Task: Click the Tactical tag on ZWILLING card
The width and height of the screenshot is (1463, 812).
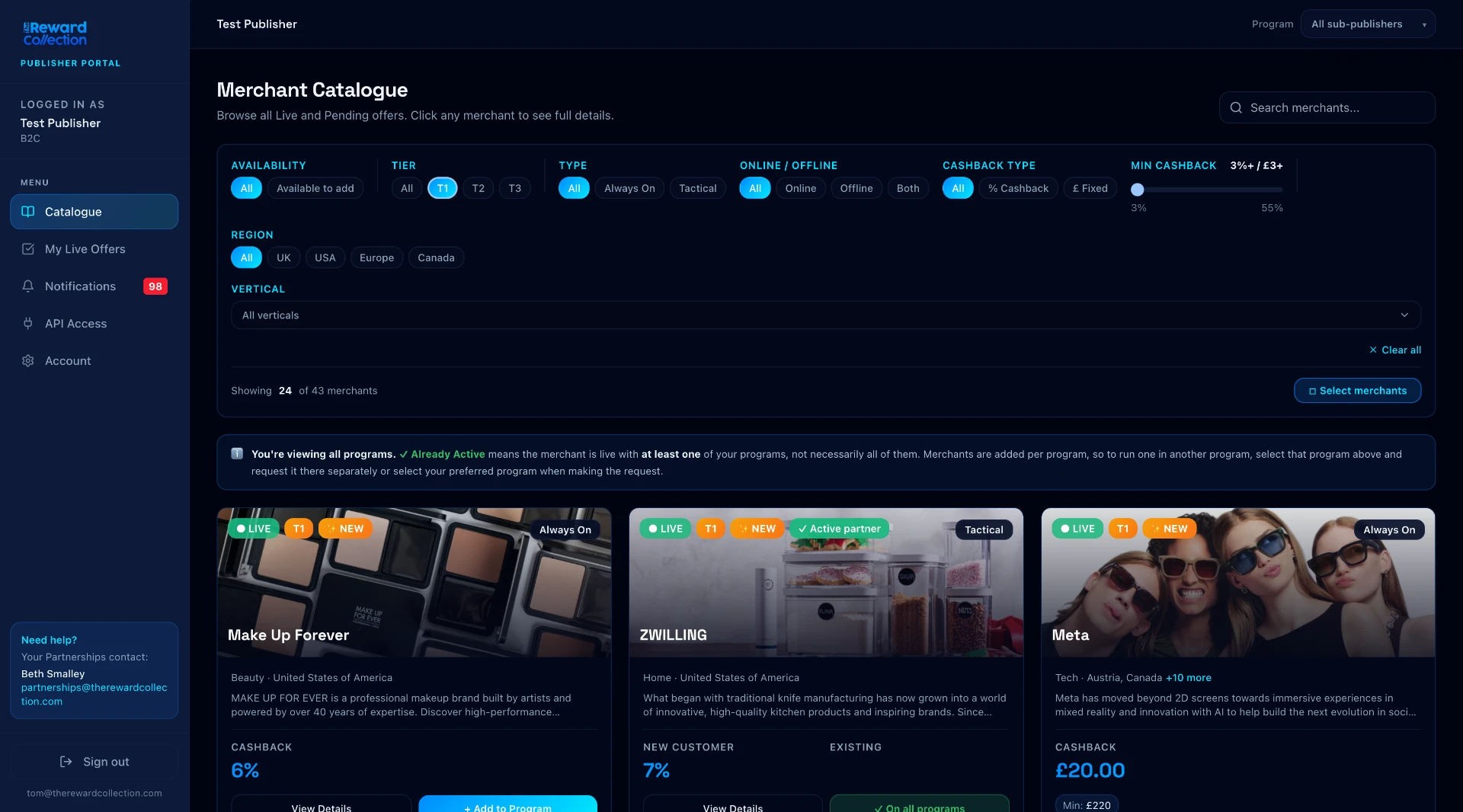Action: 984,530
